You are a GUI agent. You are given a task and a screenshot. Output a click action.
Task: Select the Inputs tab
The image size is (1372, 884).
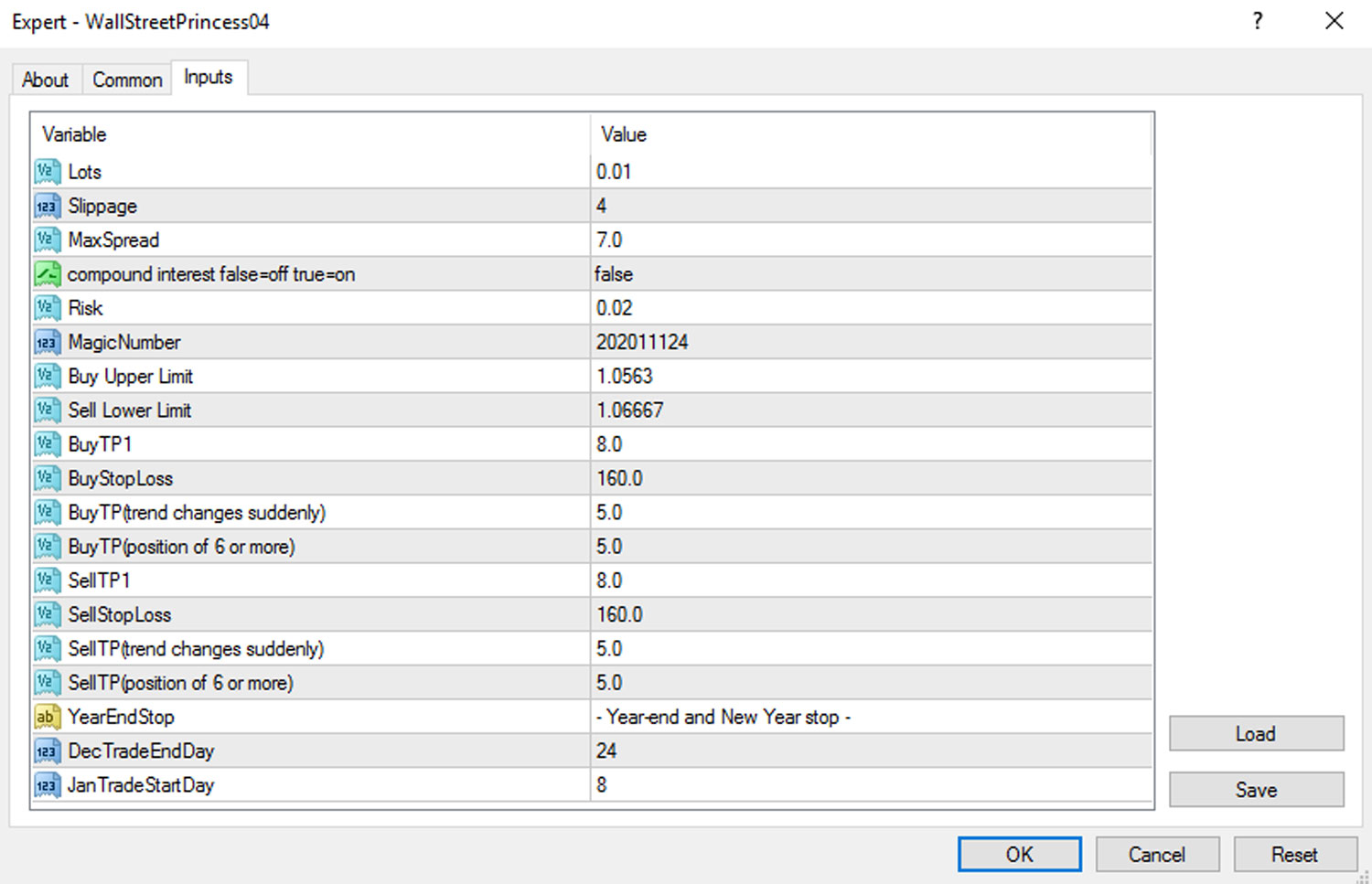click(x=209, y=78)
